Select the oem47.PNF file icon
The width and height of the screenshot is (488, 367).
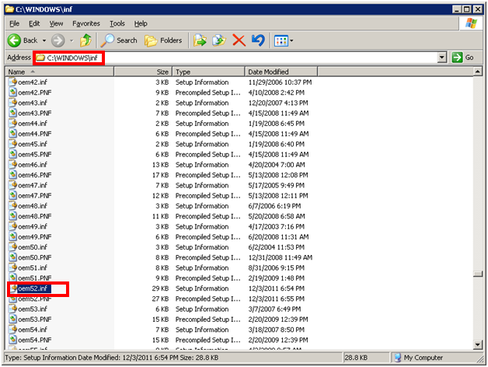coord(13,195)
